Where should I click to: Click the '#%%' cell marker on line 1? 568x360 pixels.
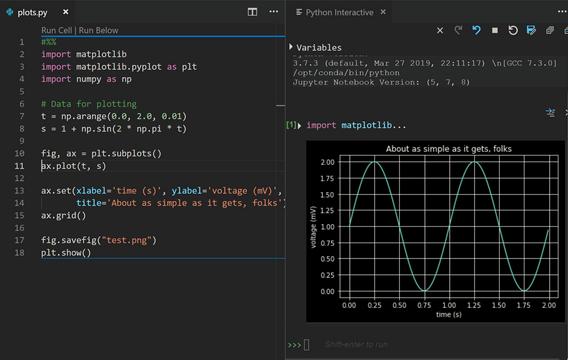click(x=49, y=42)
